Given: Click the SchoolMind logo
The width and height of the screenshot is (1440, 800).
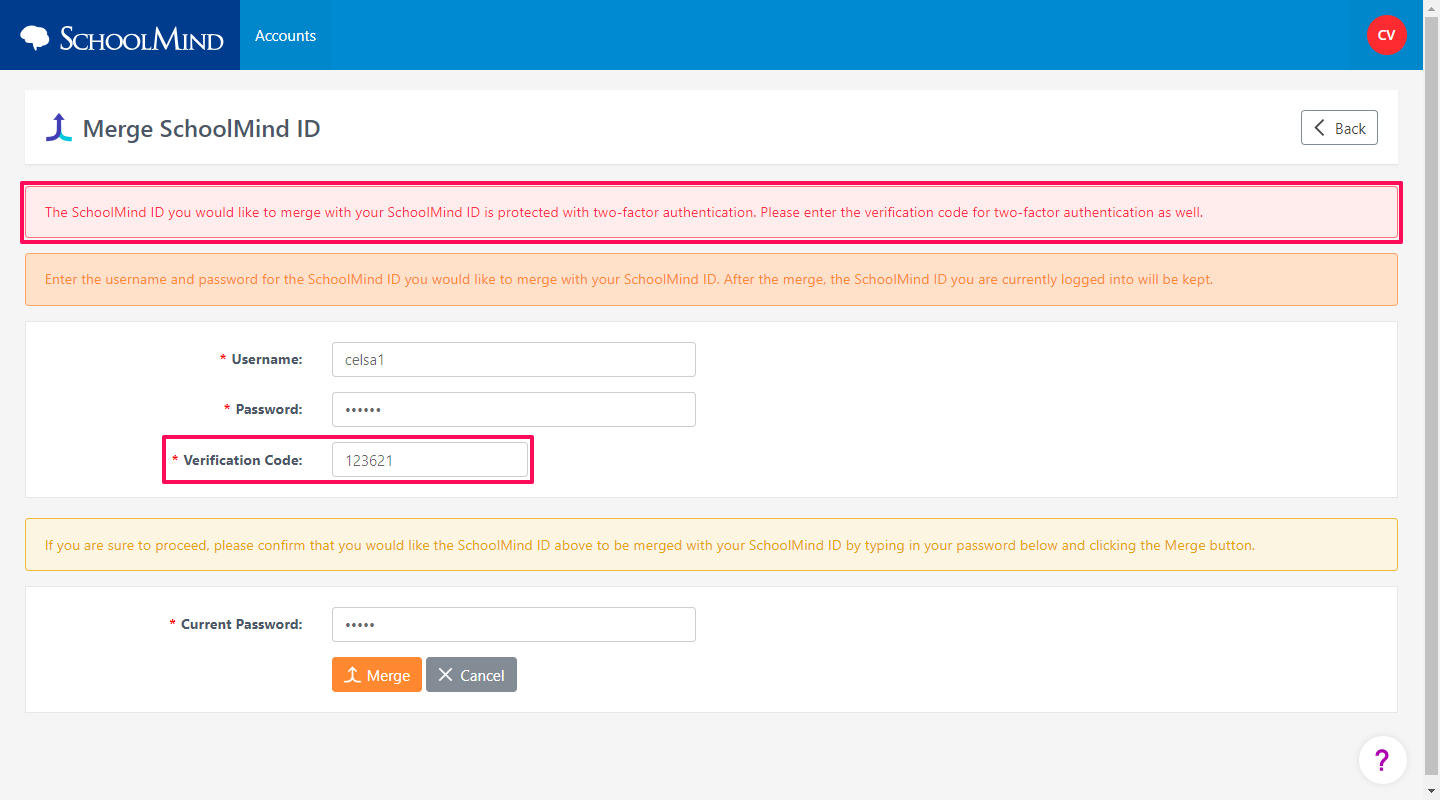Looking at the screenshot, I should point(121,38).
